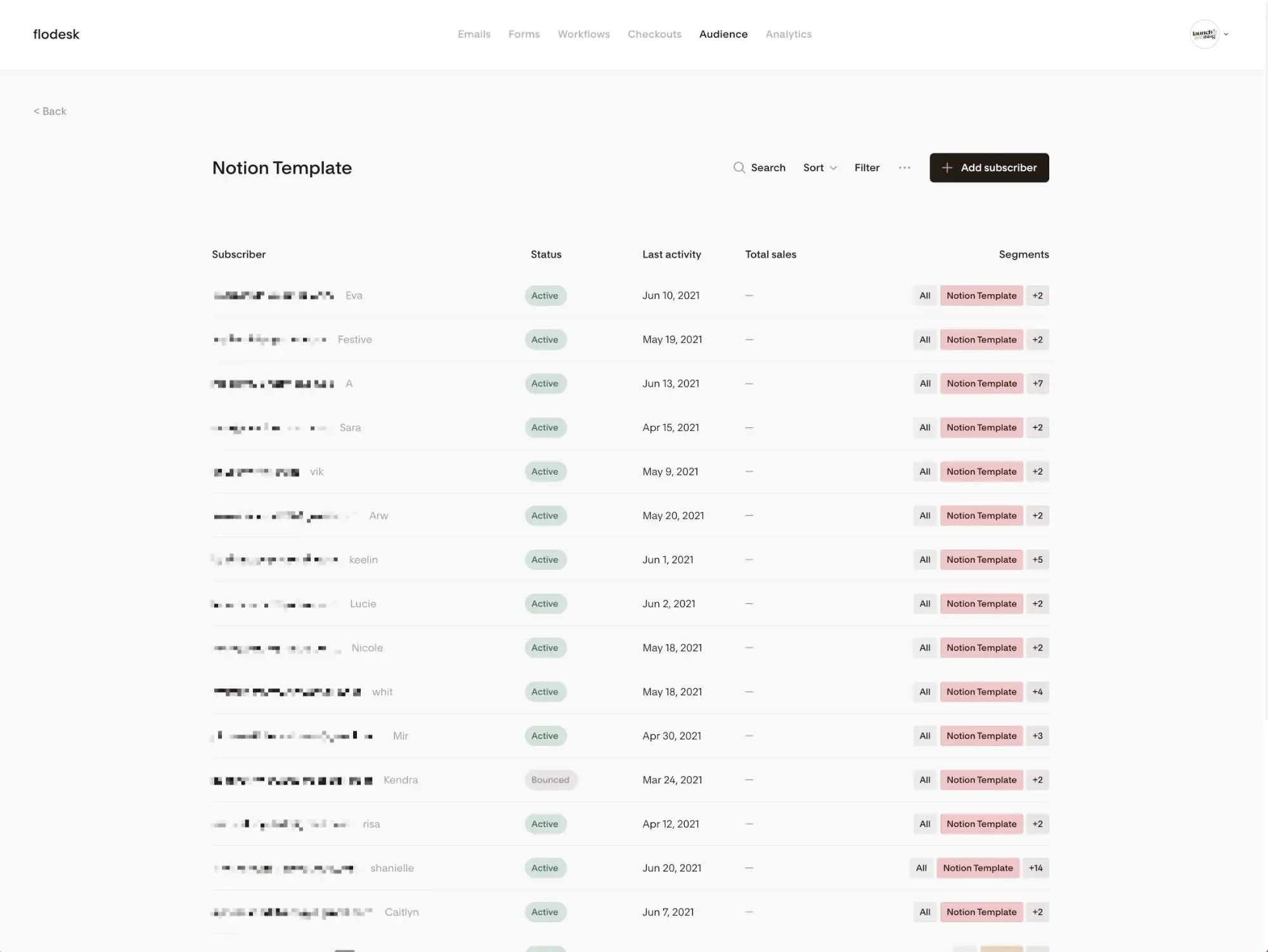The width and height of the screenshot is (1268, 952).
Task: Expand the Sort dropdown
Action: click(x=819, y=167)
